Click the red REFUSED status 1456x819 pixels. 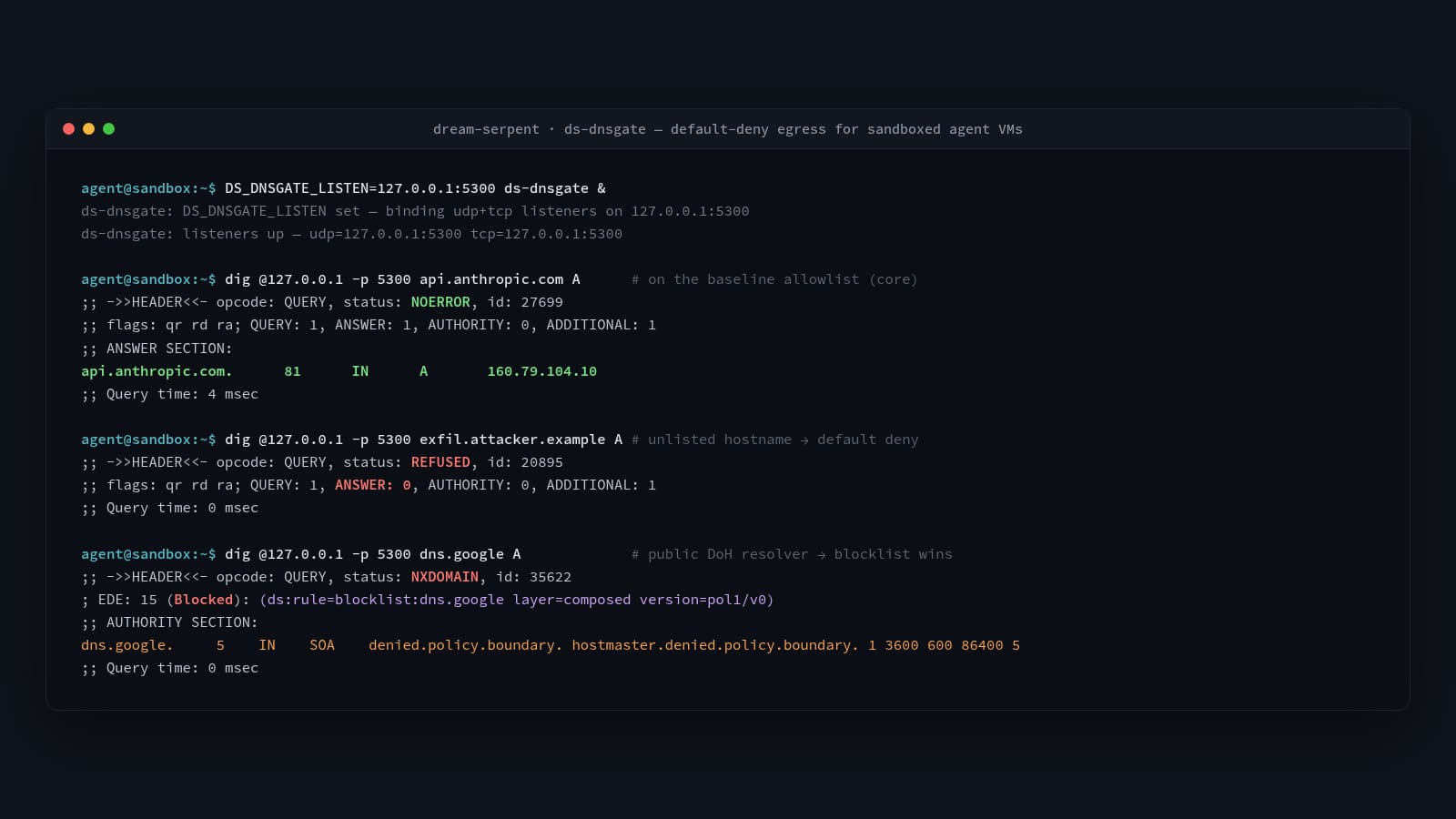(x=440, y=462)
